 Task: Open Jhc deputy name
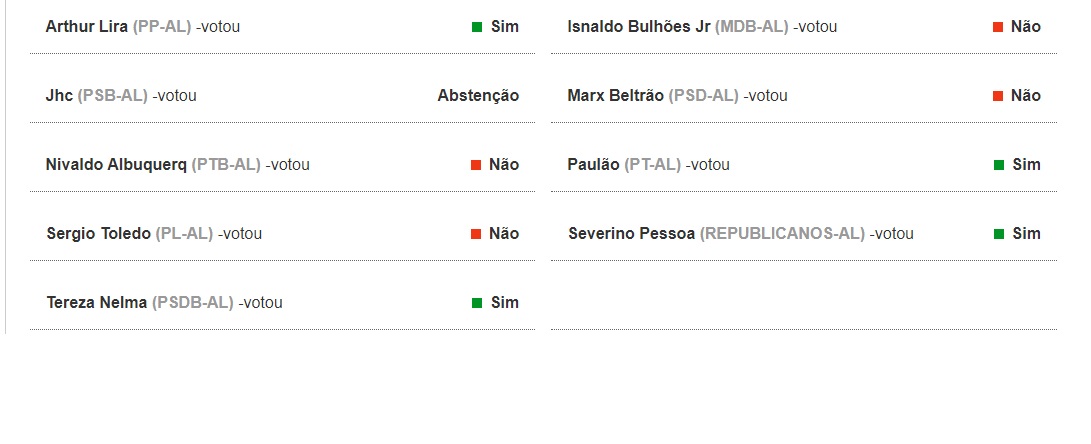tap(59, 96)
